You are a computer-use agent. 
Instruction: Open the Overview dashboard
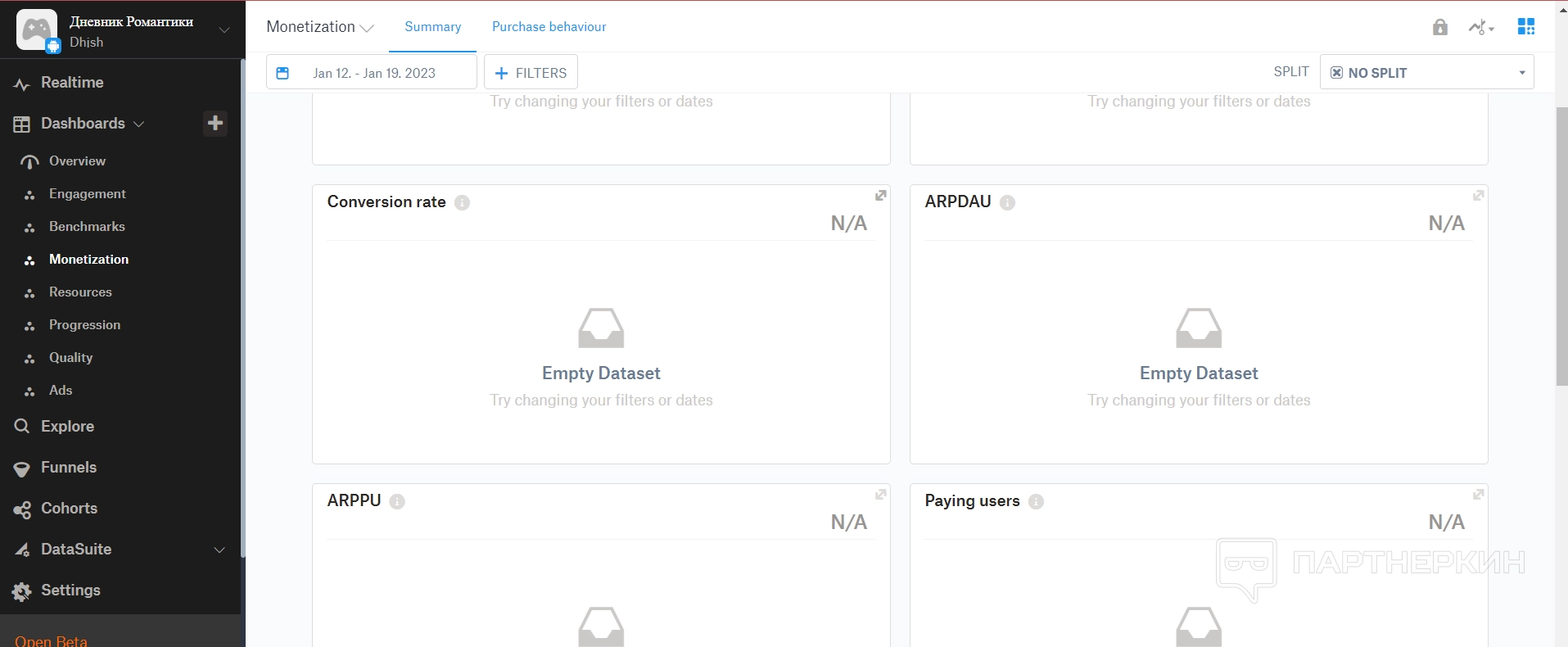[x=77, y=161]
